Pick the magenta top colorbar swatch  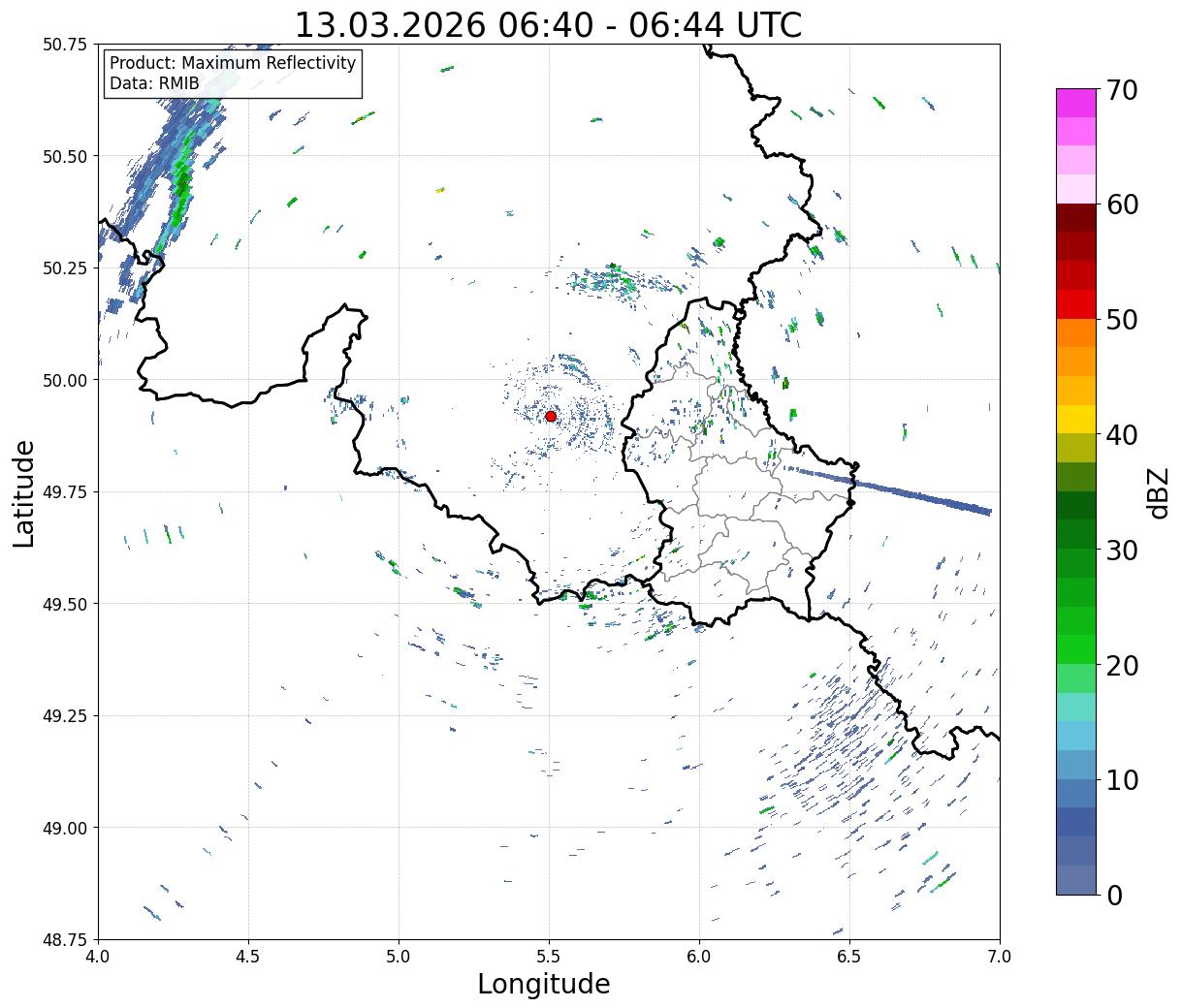tap(1076, 103)
